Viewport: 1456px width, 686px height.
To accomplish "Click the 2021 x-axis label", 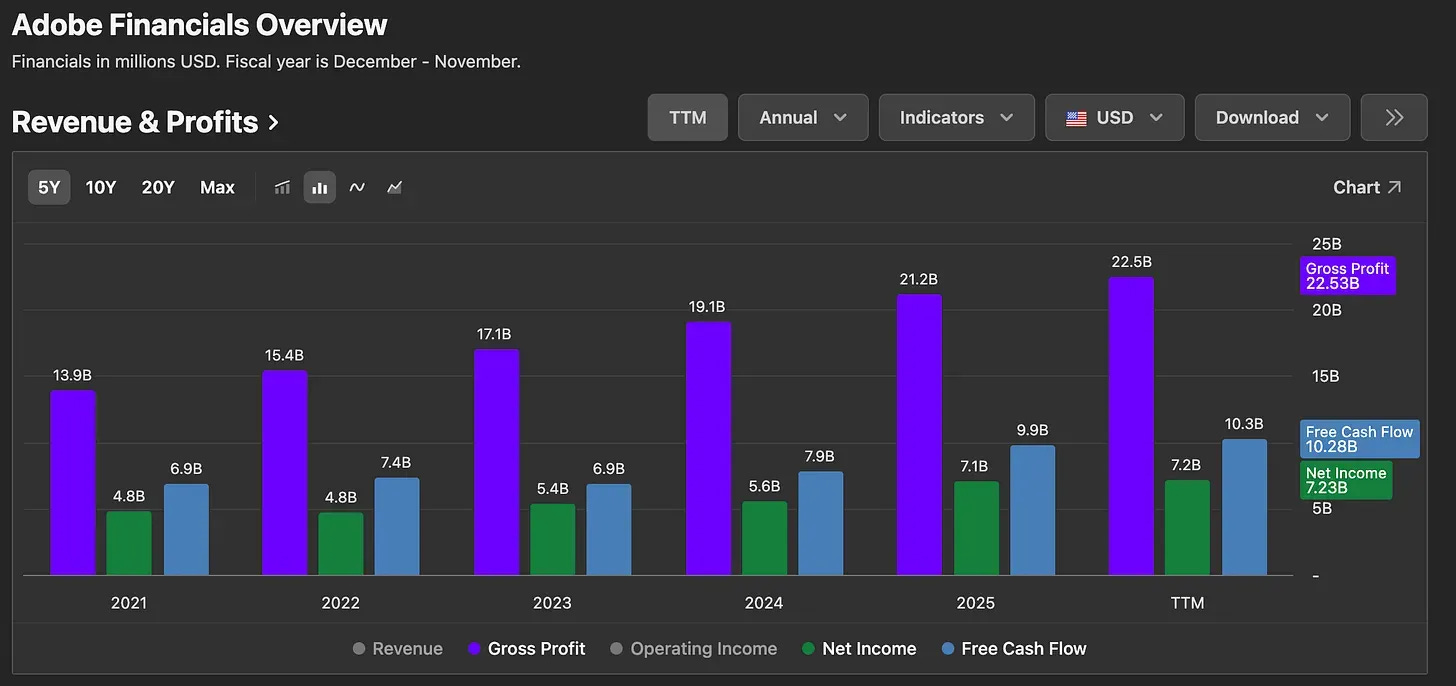I will point(129,603).
